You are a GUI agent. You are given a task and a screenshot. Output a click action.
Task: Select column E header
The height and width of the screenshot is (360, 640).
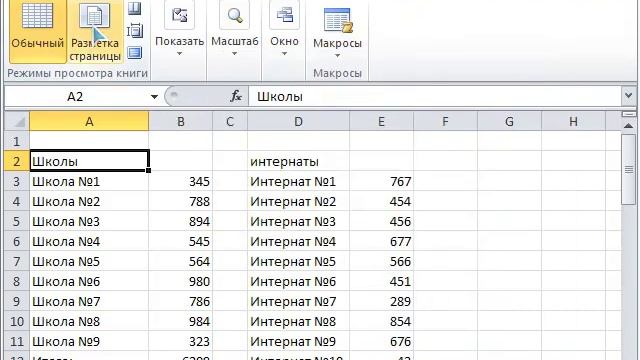[381, 122]
